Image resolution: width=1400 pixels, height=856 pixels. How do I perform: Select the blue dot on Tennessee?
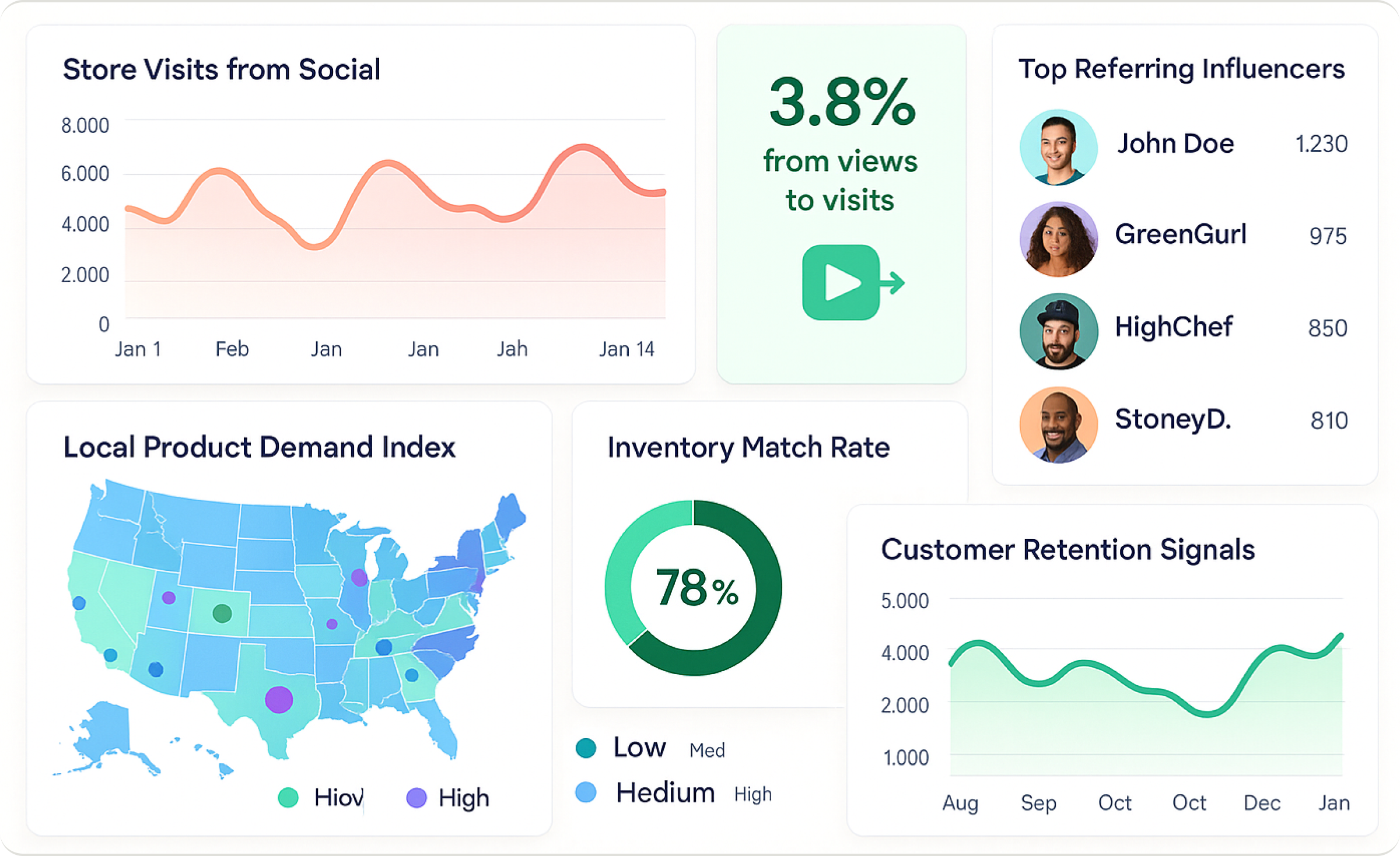(384, 647)
